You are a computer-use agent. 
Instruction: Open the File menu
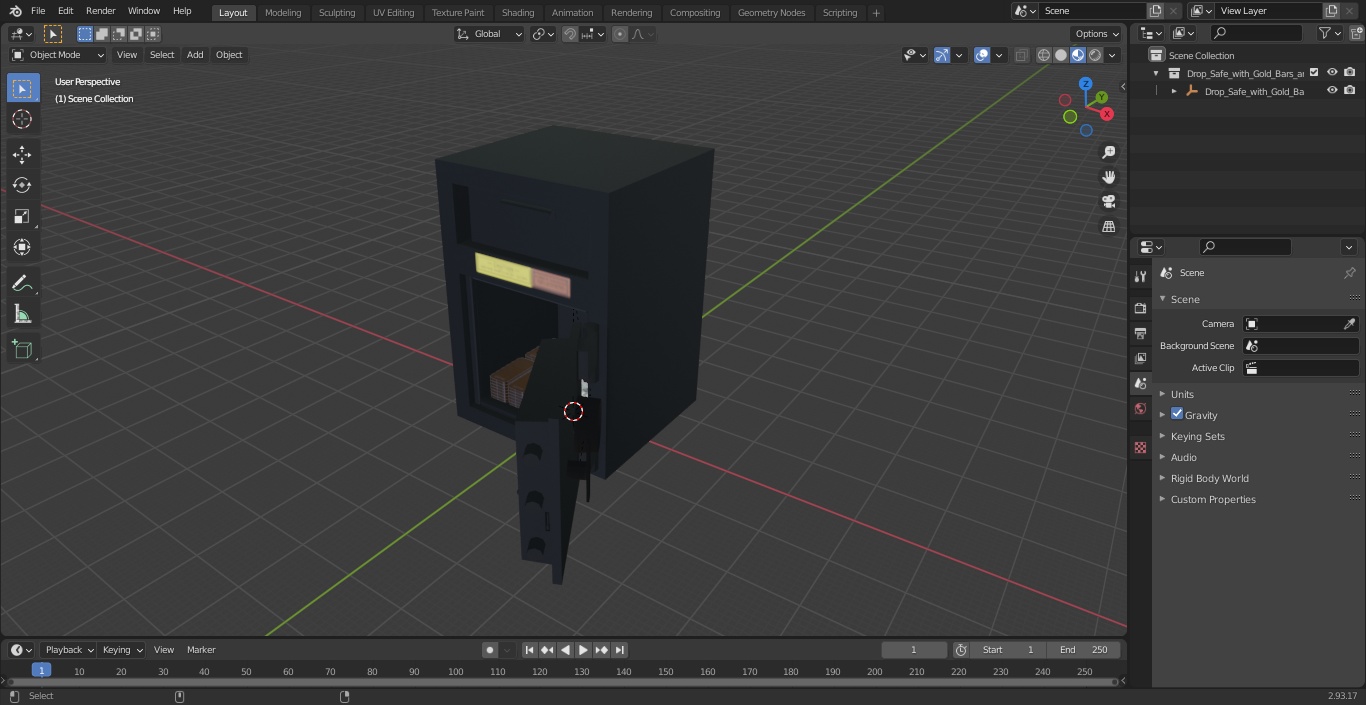point(38,11)
